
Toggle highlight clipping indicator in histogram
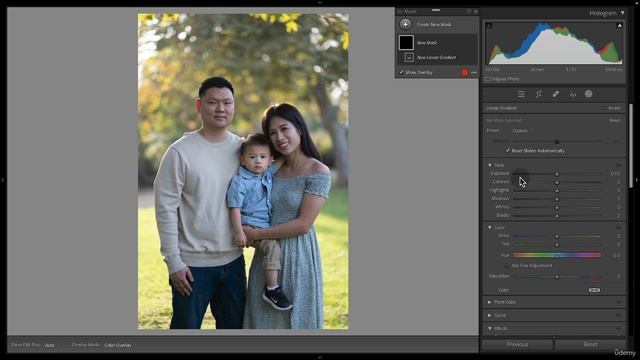click(619, 25)
